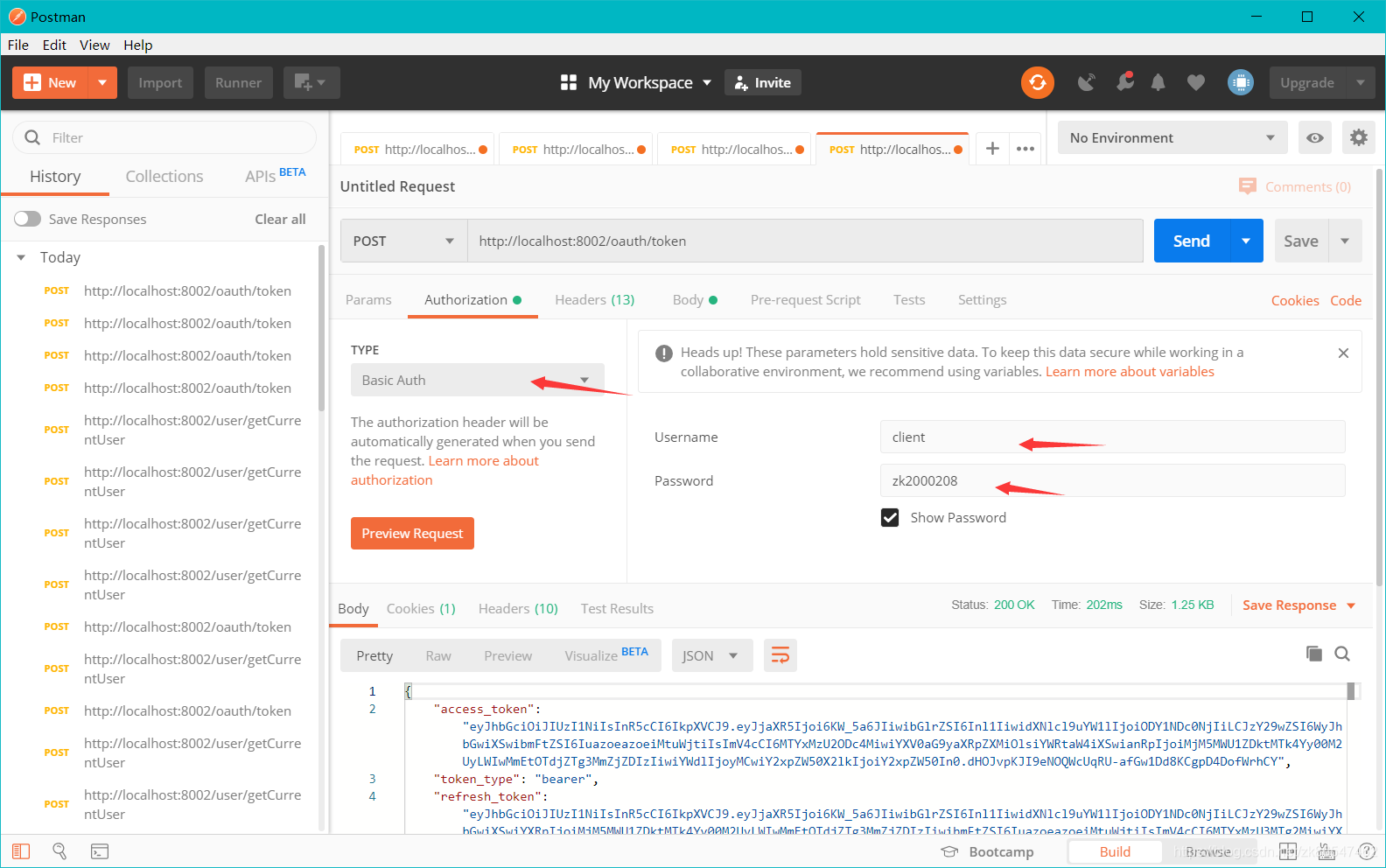This screenshot has width=1386, height=868.
Task: Open the Learn more about variables link
Action: click(1130, 371)
